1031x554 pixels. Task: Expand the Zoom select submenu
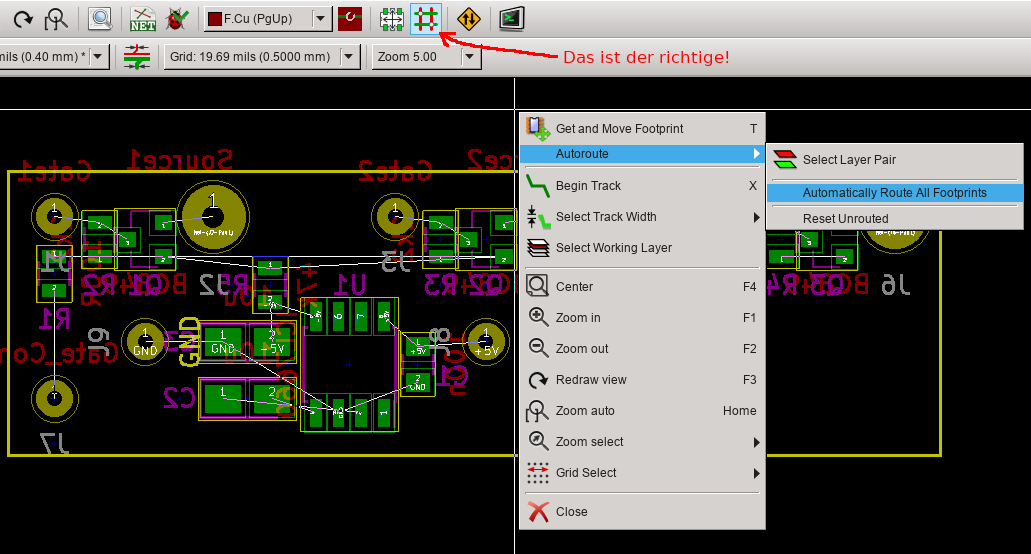[x=642, y=442]
